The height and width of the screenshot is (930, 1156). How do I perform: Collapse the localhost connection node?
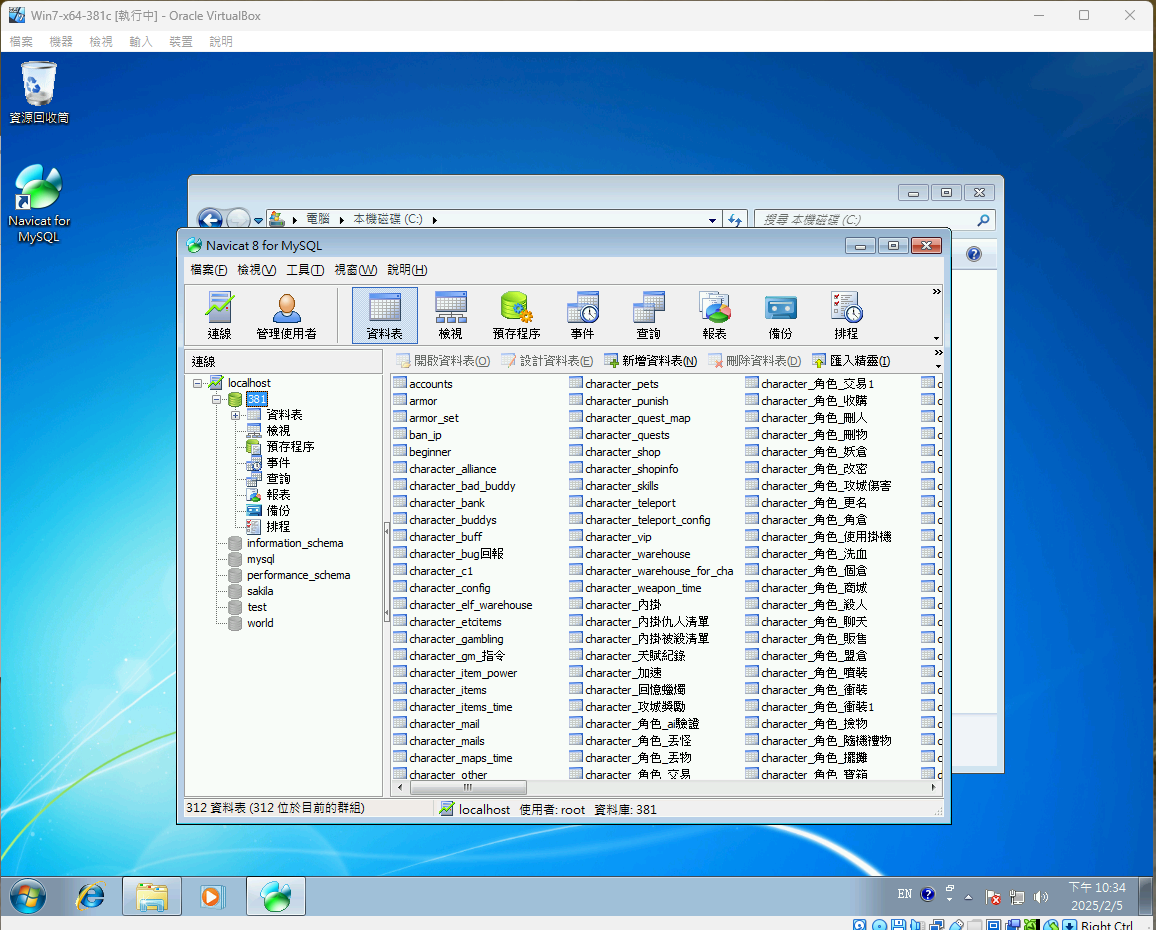pos(198,383)
